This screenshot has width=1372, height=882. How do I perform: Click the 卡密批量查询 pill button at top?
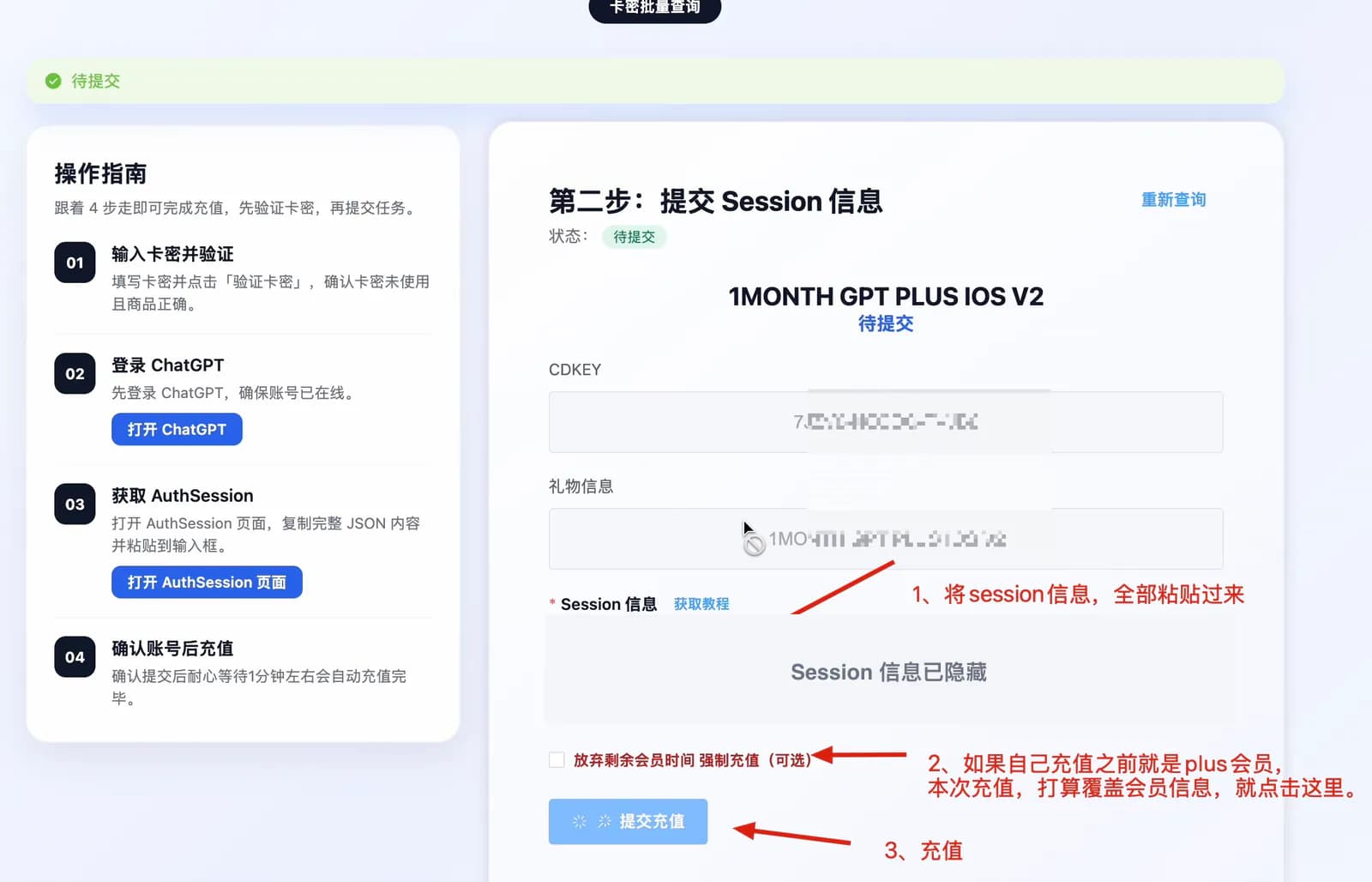(654, 9)
